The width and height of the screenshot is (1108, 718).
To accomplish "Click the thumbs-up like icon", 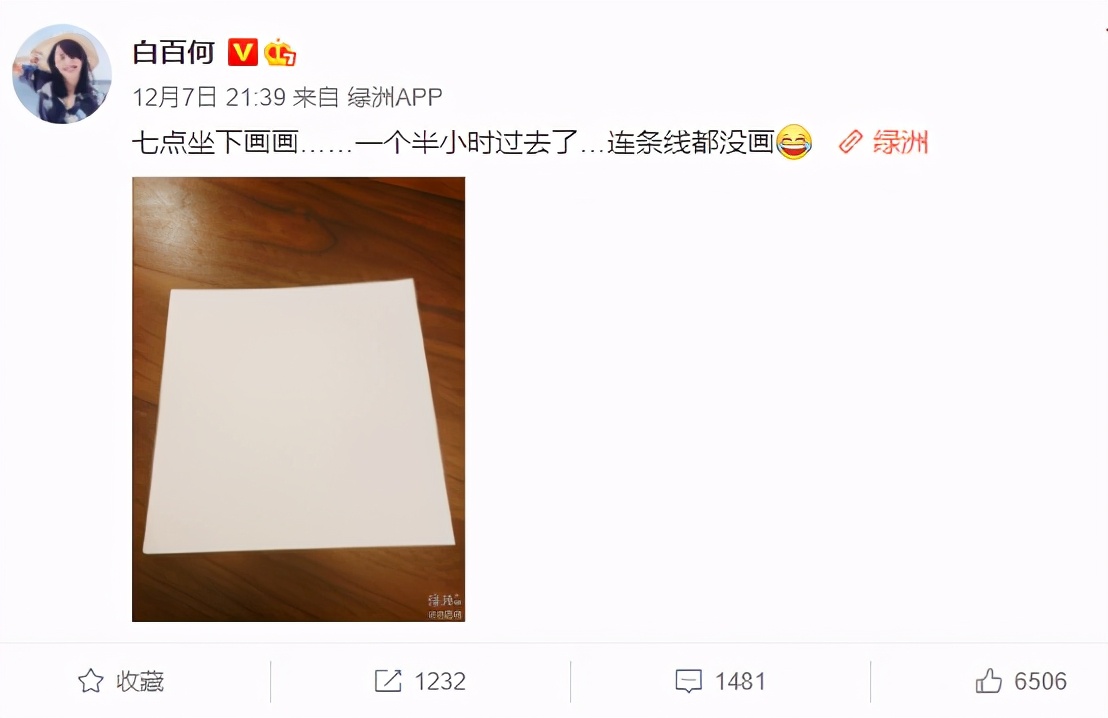I will tap(989, 681).
